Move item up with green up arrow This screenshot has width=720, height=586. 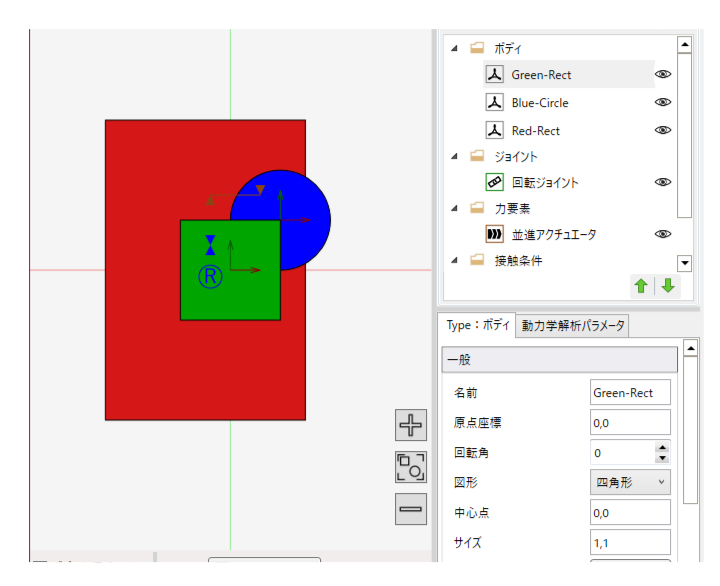coord(641,286)
